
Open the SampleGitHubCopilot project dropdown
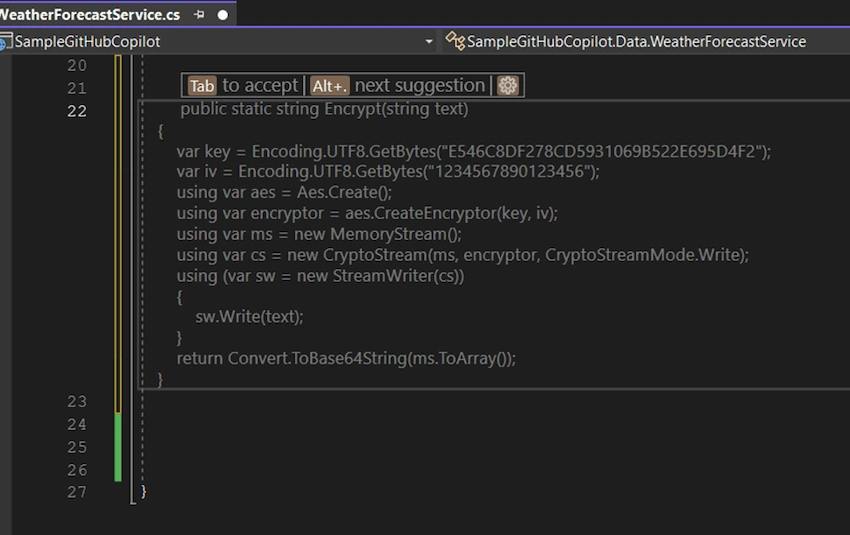tap(218, 42)
